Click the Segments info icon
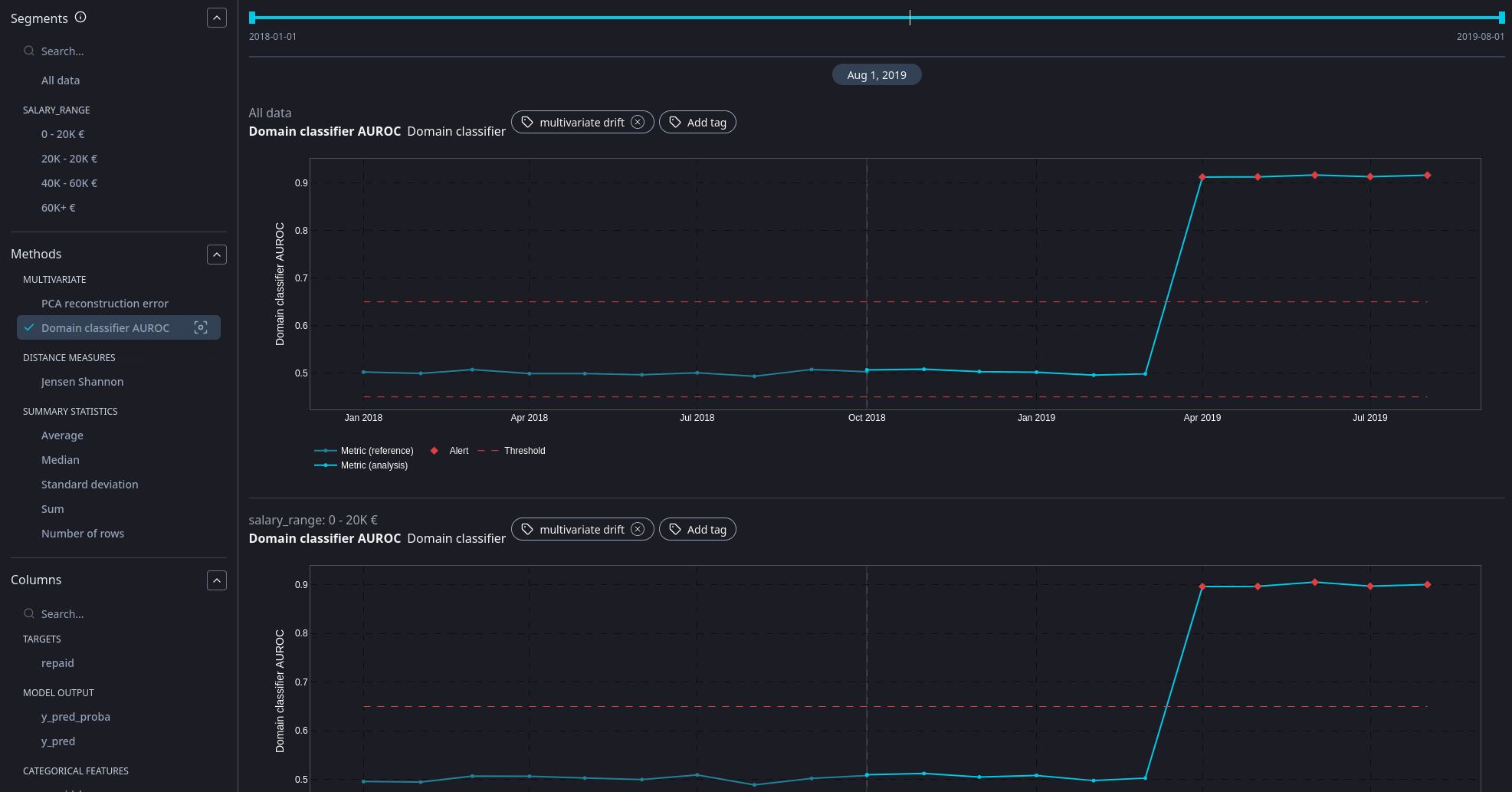 pos(80,17)
